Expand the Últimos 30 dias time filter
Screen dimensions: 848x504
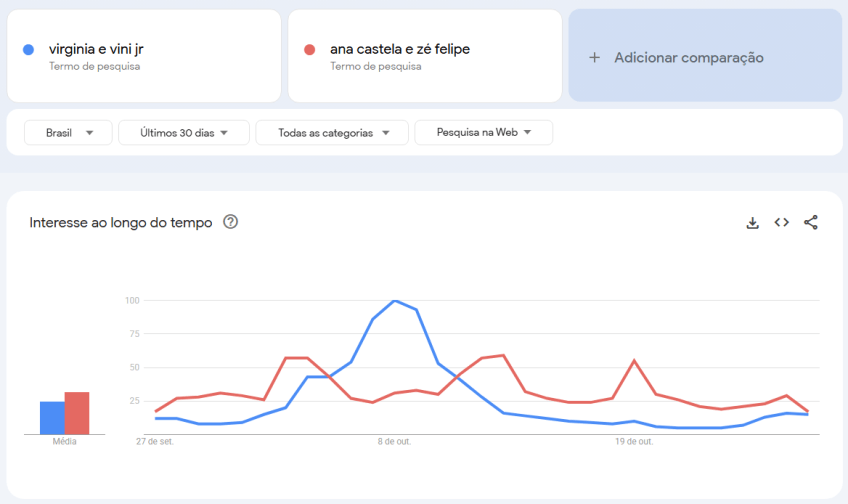tap(184, 133)
